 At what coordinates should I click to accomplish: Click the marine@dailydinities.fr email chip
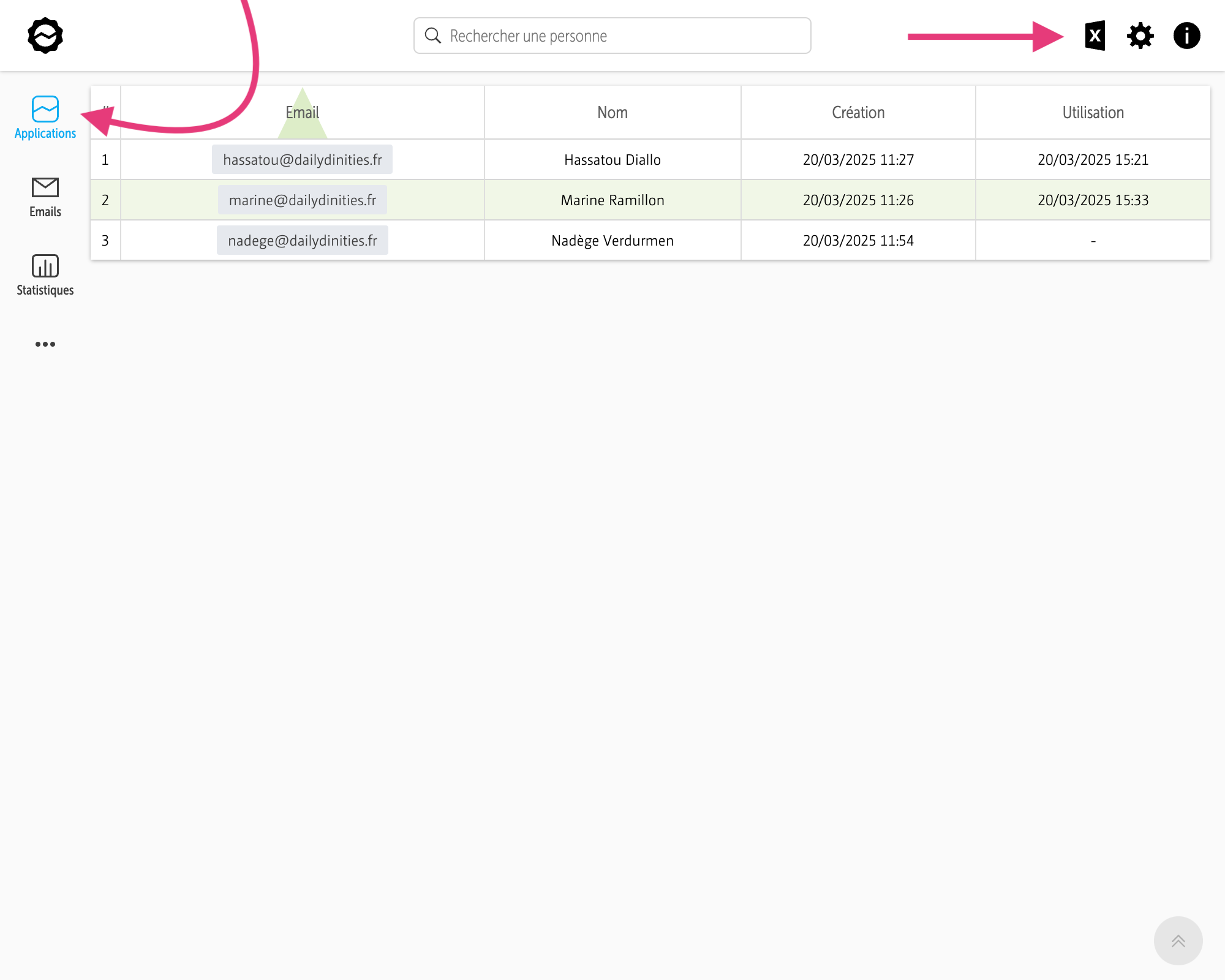[302, 200]
